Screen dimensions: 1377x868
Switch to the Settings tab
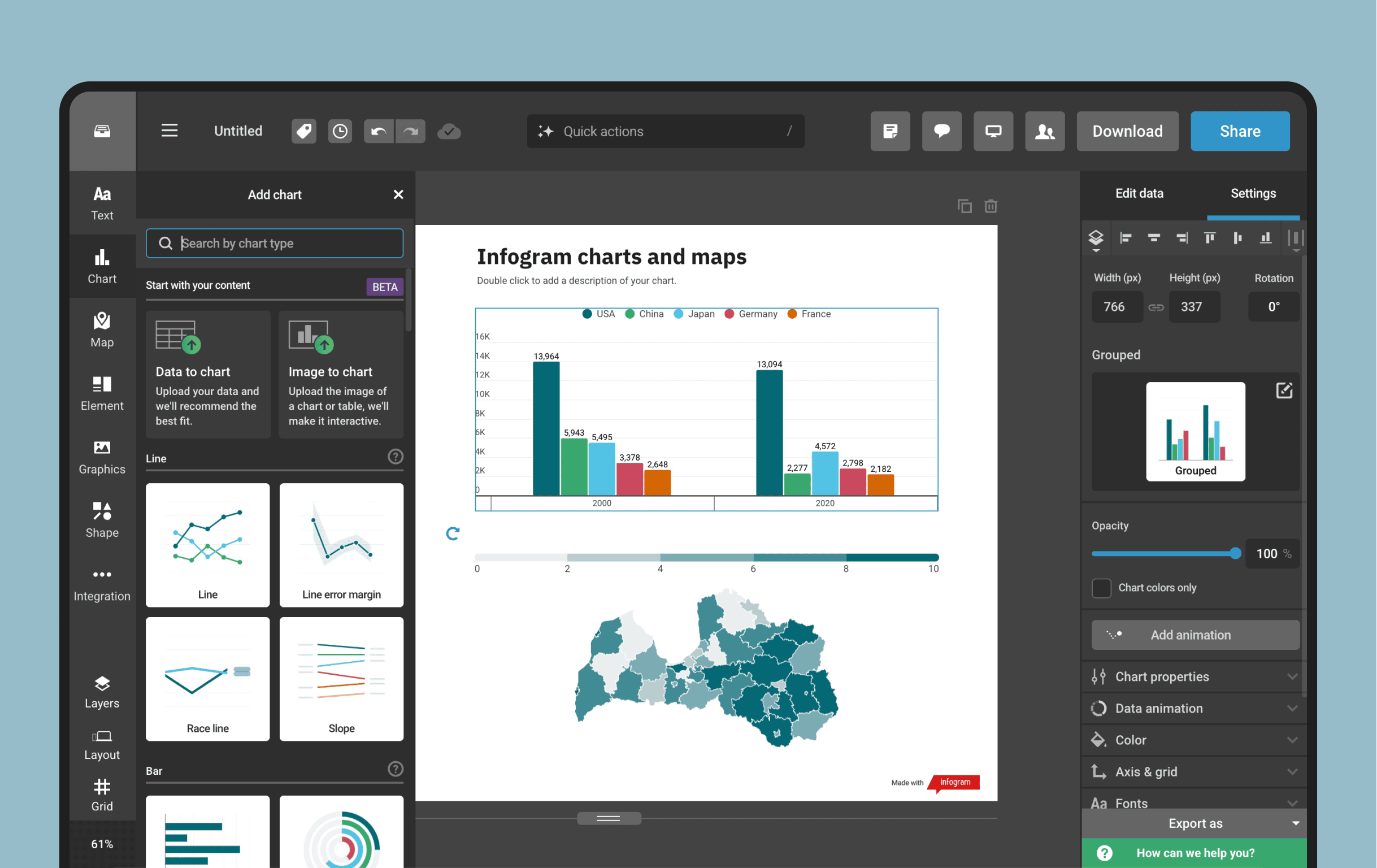point(1252,193)
